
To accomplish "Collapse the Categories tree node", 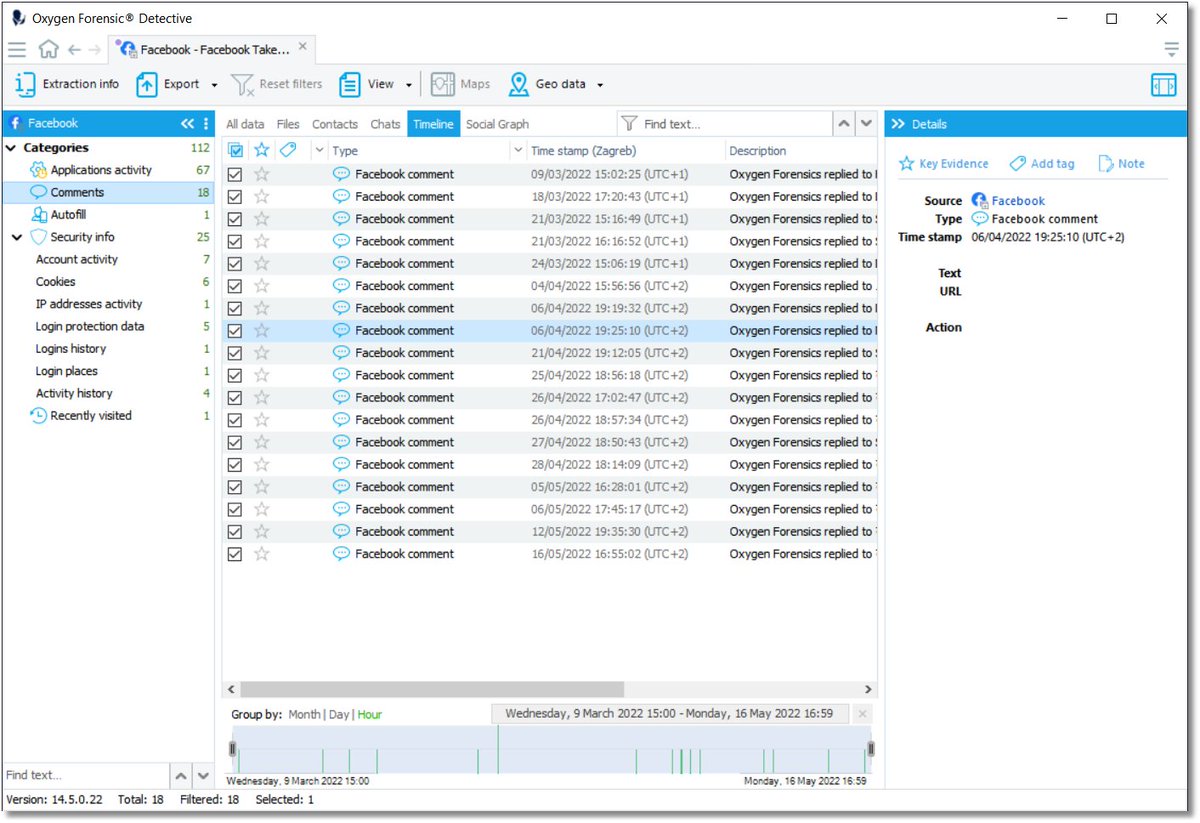I will [11, 148].
